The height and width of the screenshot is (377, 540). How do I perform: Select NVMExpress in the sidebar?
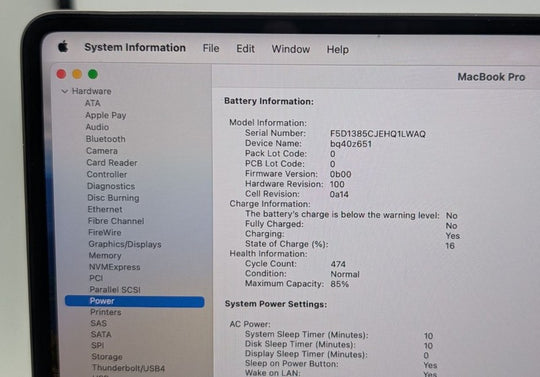(114, 267)
